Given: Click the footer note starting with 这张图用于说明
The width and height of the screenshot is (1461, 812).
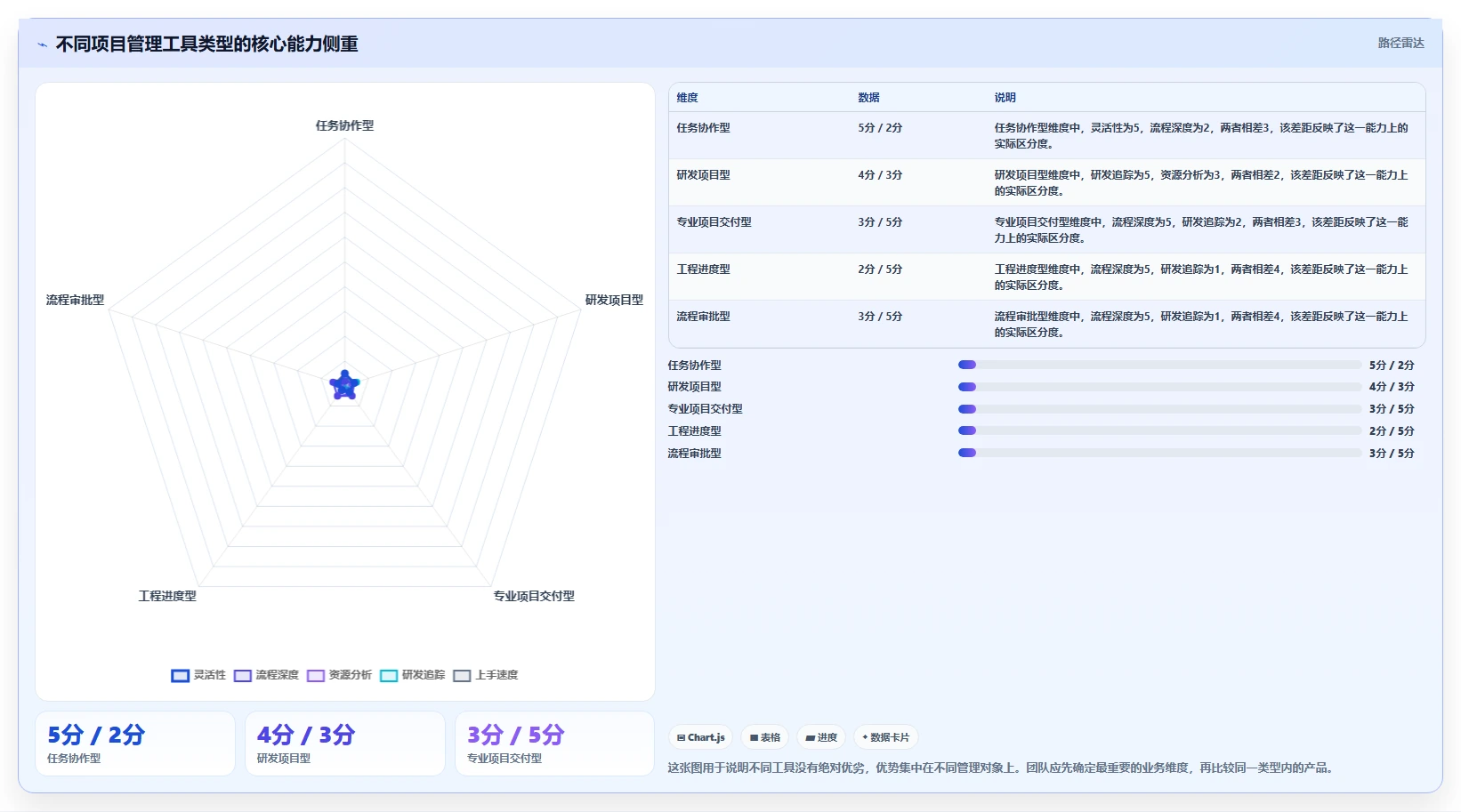Looking at the screenshot, I should [1003, 768].
